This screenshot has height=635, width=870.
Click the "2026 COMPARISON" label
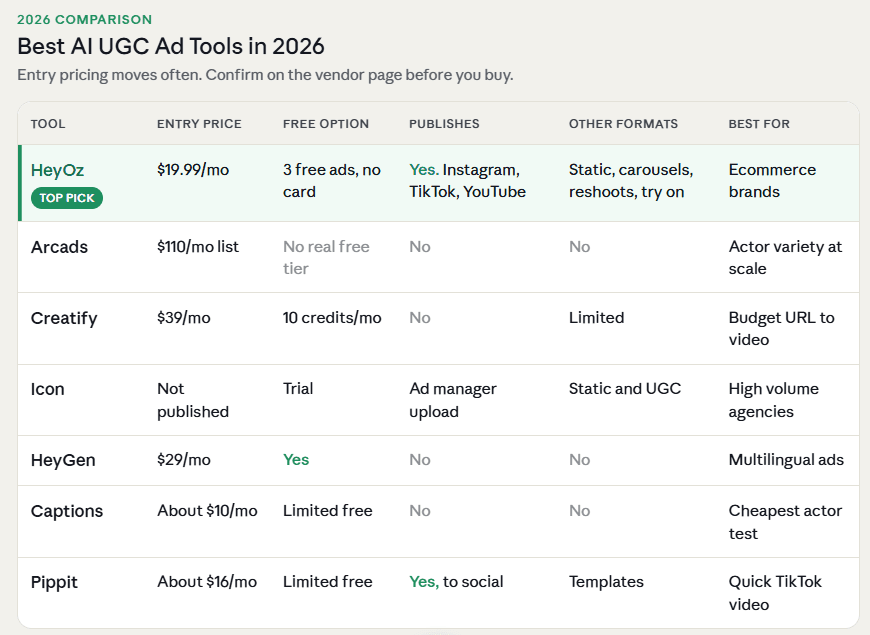(84, 19)
